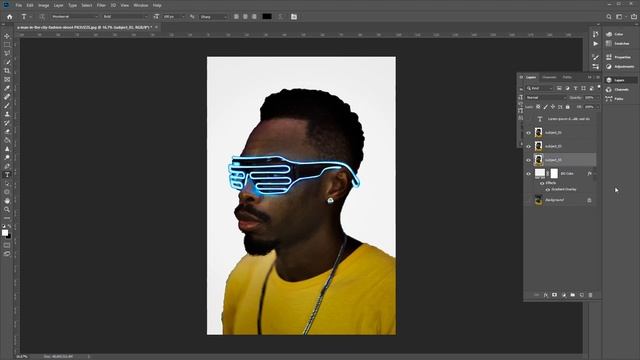Screen dimensions: 640x360
Task: Click the Home icon in options bar
Action: coord(9,17)
